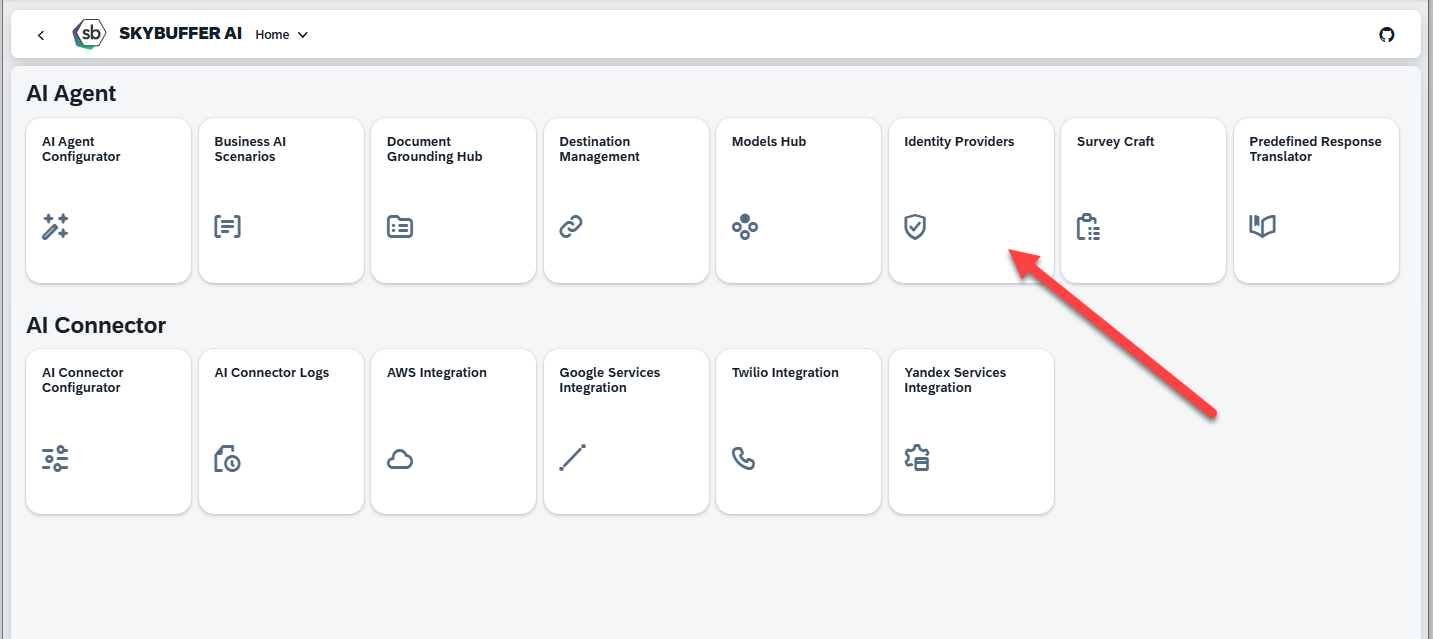The height and width of the screenshot is (639, 1433).
Task: Click the AI Agent Configurator wand icon
Action: coord(55,227)
